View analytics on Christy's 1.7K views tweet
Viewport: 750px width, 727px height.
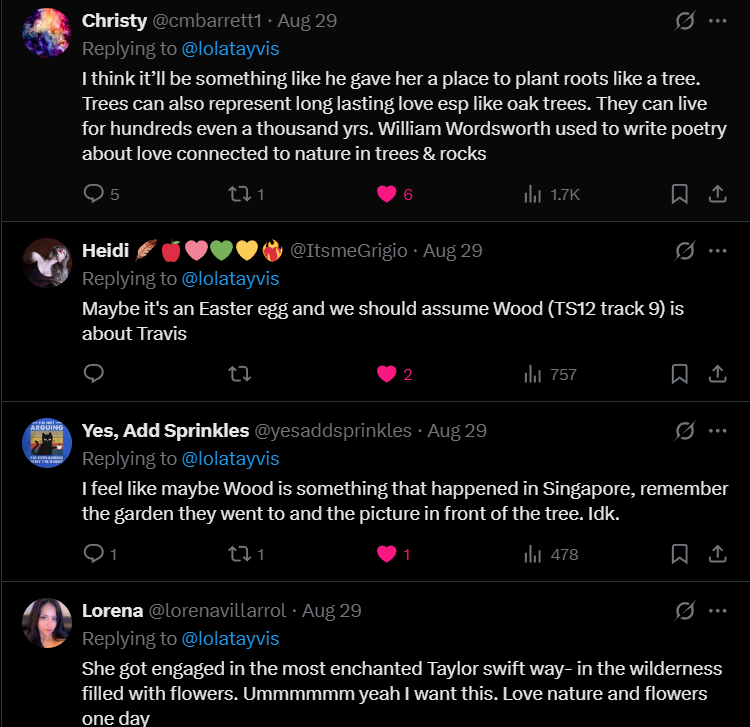pyautogui.click(x=533, y=194)
